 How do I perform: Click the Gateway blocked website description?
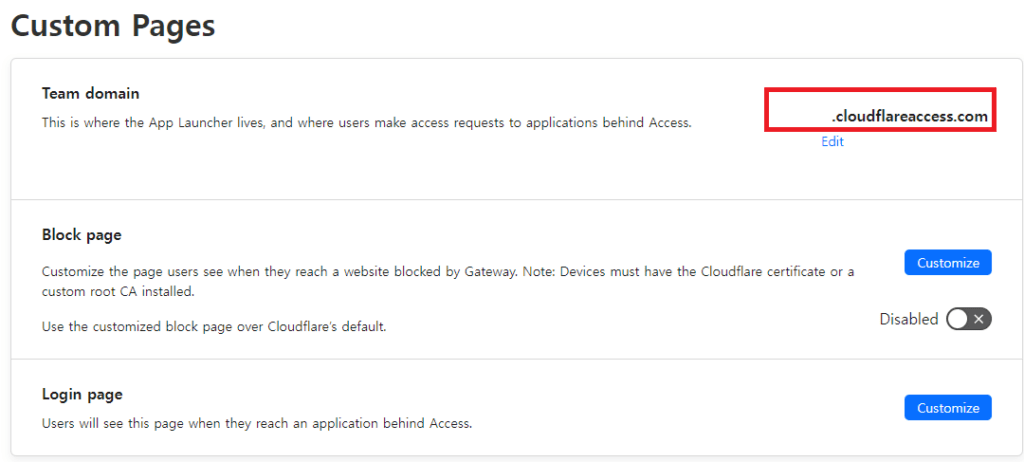pos(448,281)
